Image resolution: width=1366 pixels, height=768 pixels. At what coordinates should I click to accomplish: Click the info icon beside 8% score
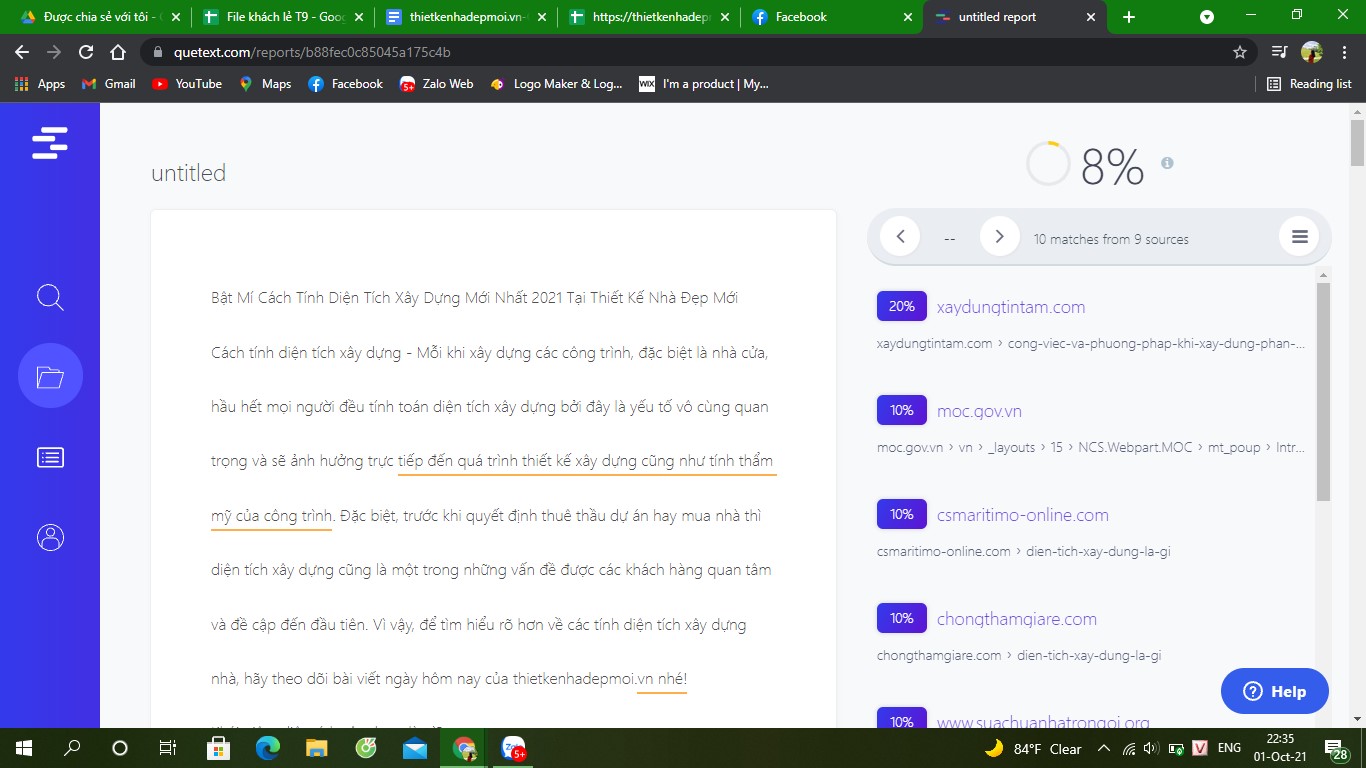[1167, 163]
